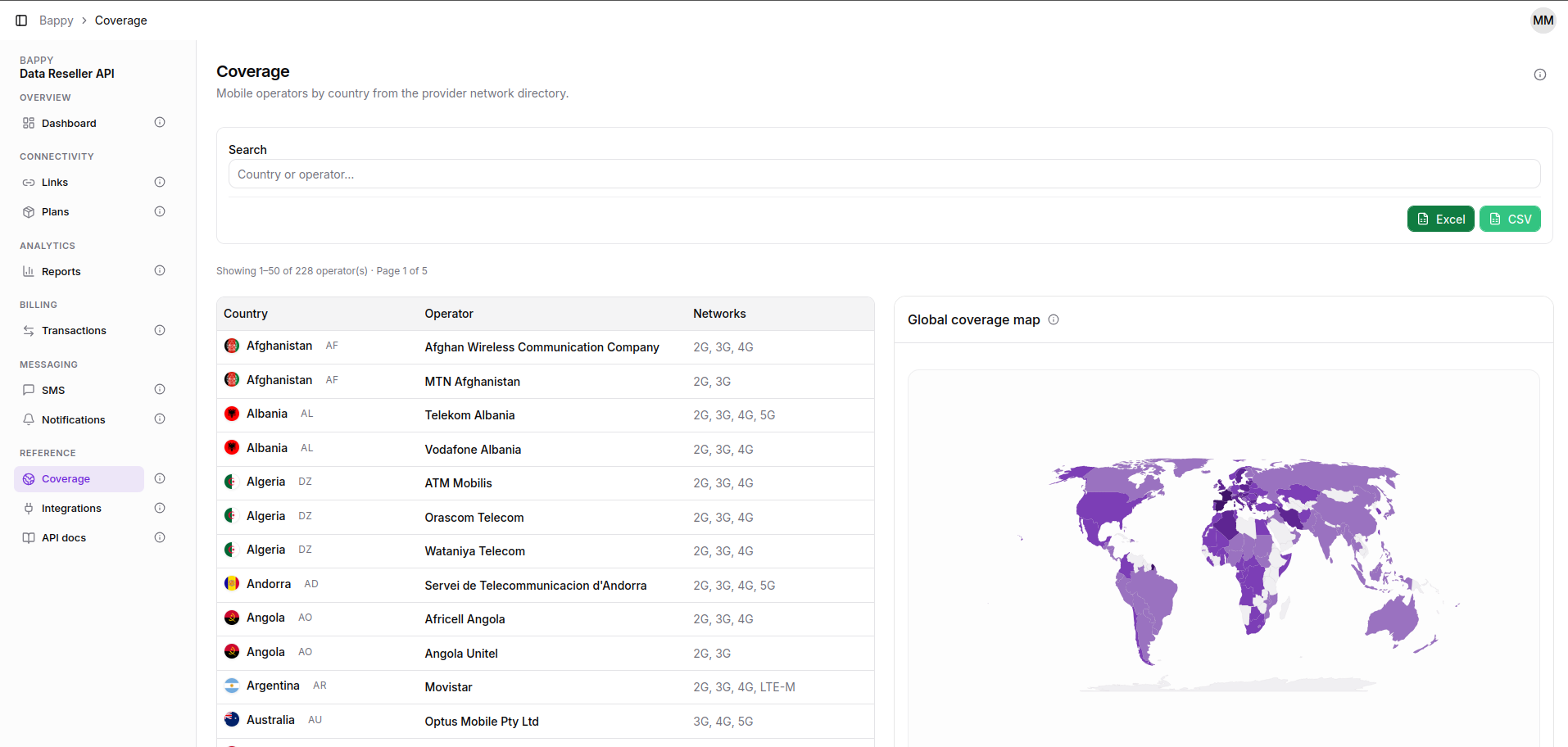Viewport: 1568px width, 747px height.
Task: Open info icon next to Reports
Action: (160, 271)
